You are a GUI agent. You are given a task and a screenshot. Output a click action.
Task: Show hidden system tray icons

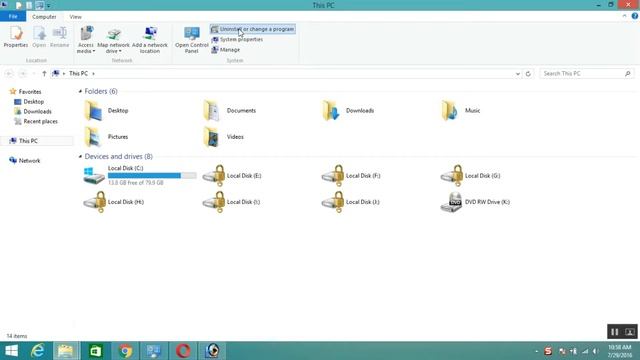(x=536, y=351)
